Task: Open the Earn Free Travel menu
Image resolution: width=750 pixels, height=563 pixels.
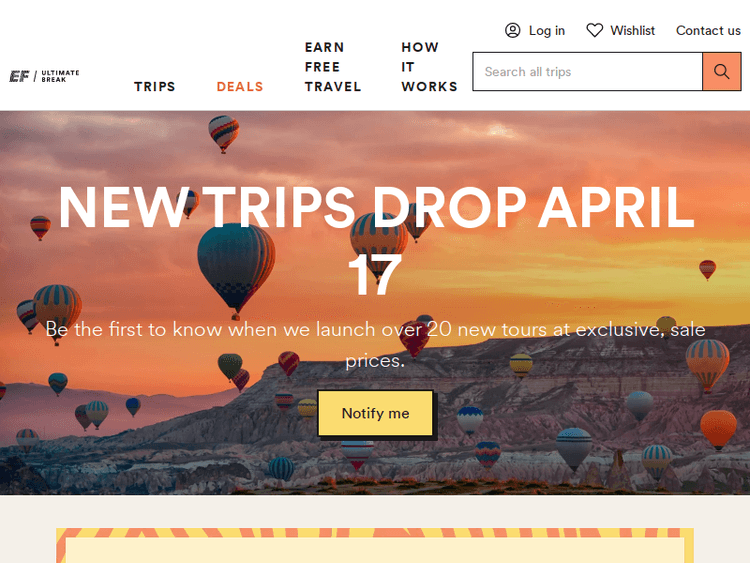Action: coord(333,67)
